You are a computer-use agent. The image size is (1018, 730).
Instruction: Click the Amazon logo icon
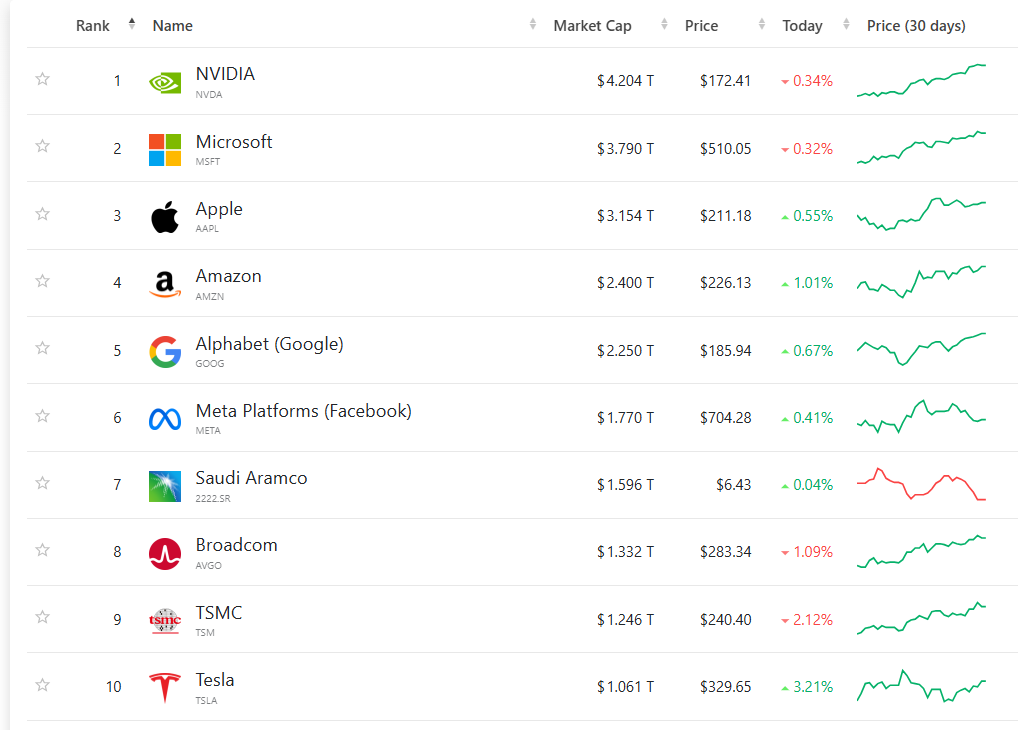[x=165, y=284]
